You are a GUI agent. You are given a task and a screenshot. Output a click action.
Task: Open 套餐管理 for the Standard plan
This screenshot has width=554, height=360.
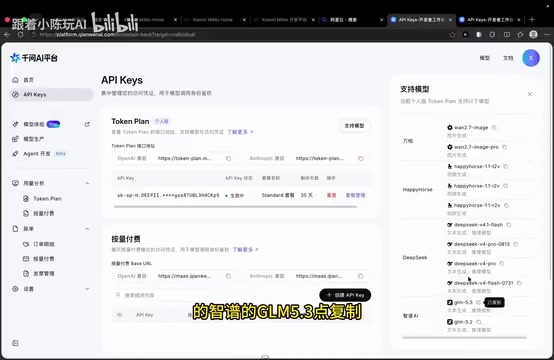[x=355, y=195]
